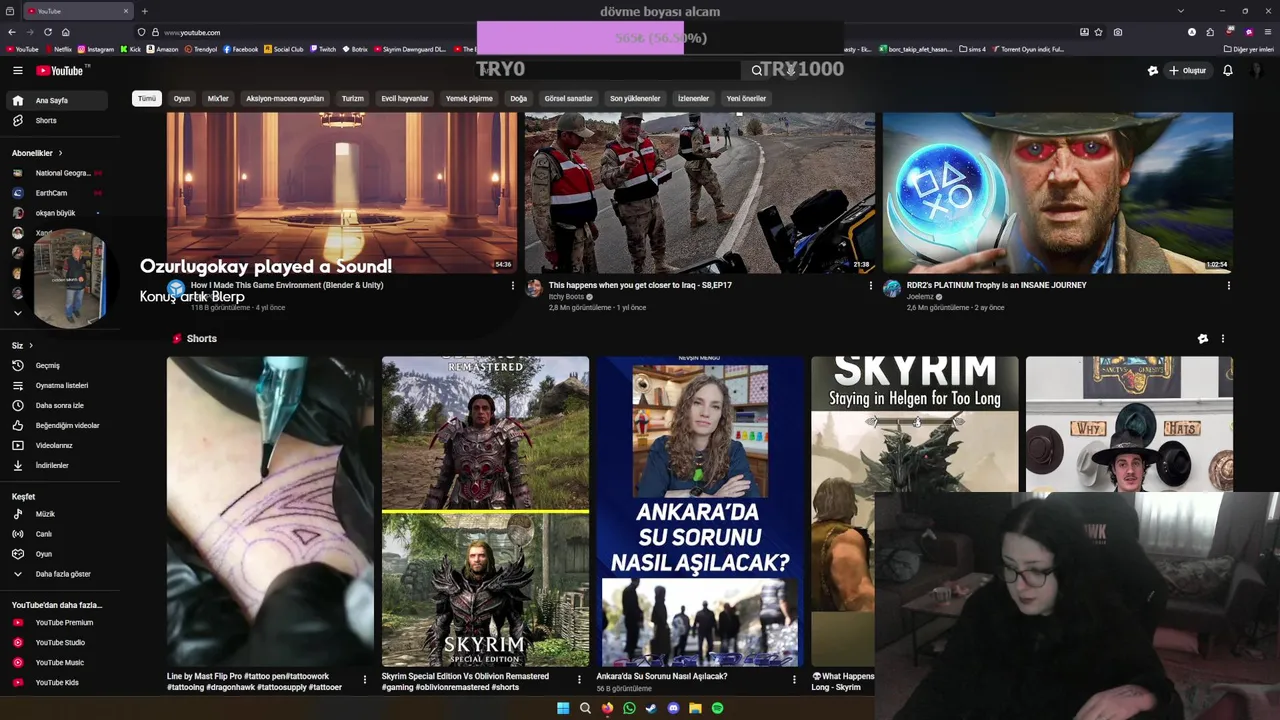Open EarthCam subscription channel

pos(58,193)
